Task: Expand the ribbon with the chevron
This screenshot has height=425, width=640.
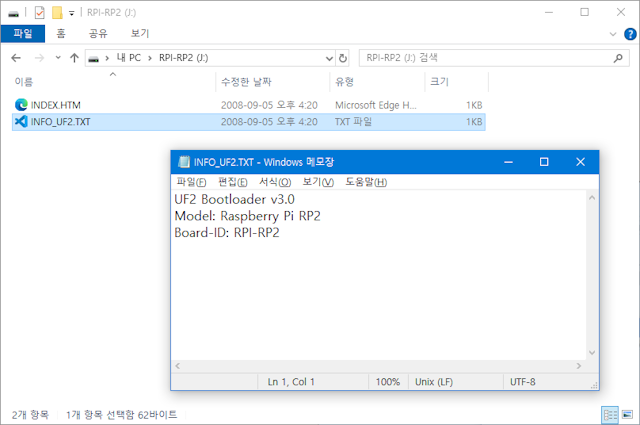Action: (x=613, y=34)
